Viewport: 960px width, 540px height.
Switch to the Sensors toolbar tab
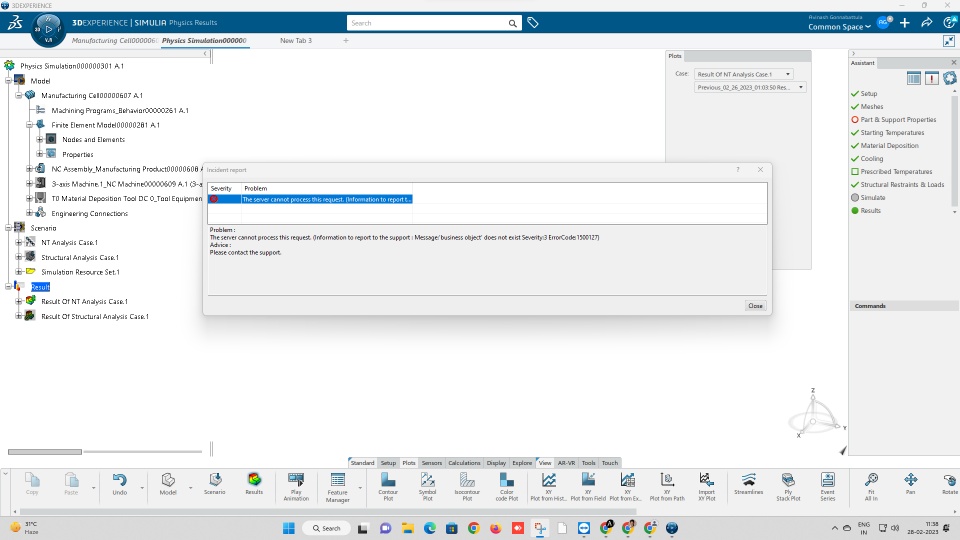click(x=432, y=463)
